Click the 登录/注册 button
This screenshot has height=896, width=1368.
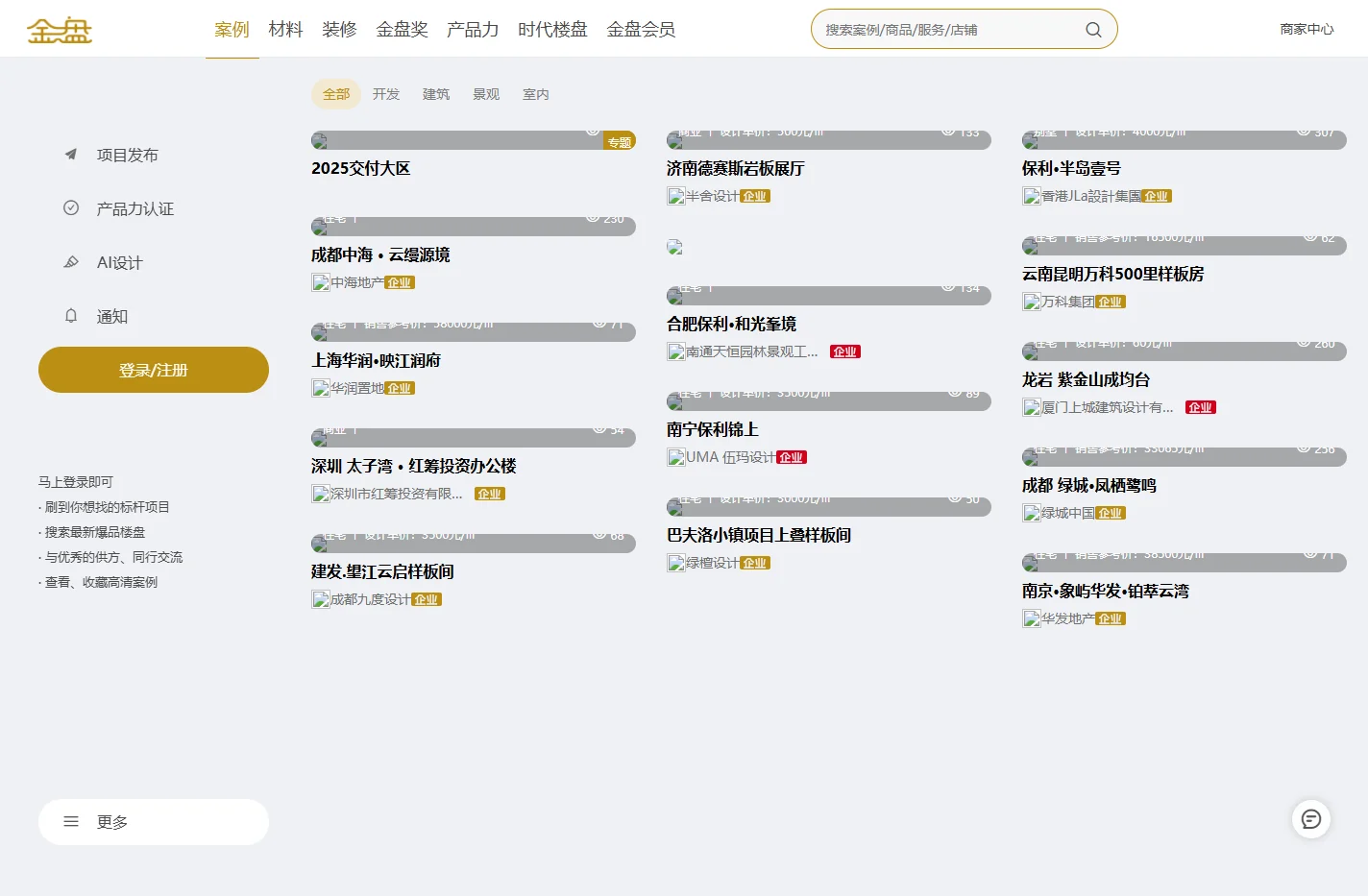pos(154,370)
